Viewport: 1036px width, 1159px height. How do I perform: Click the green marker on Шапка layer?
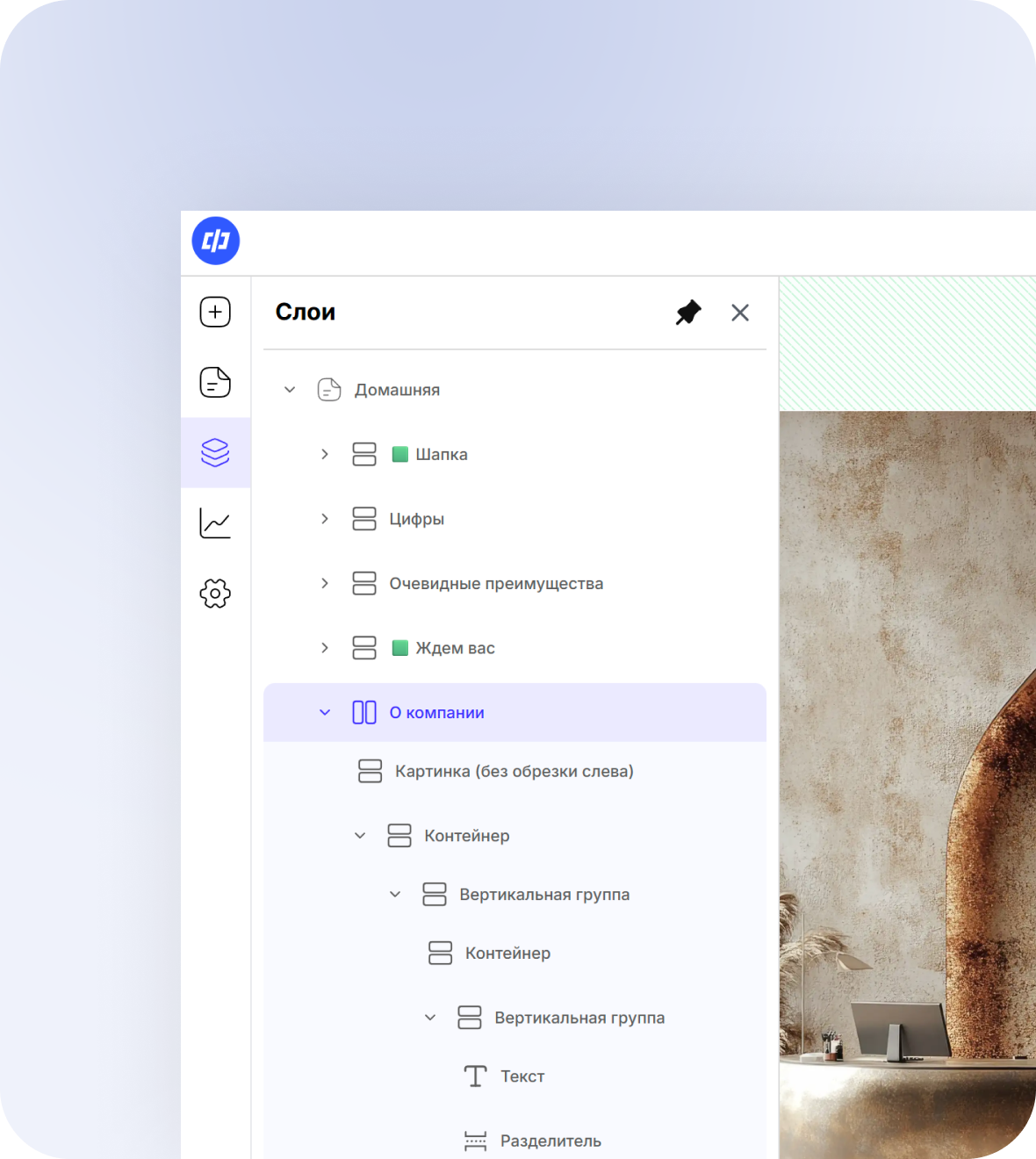[399, 454]
